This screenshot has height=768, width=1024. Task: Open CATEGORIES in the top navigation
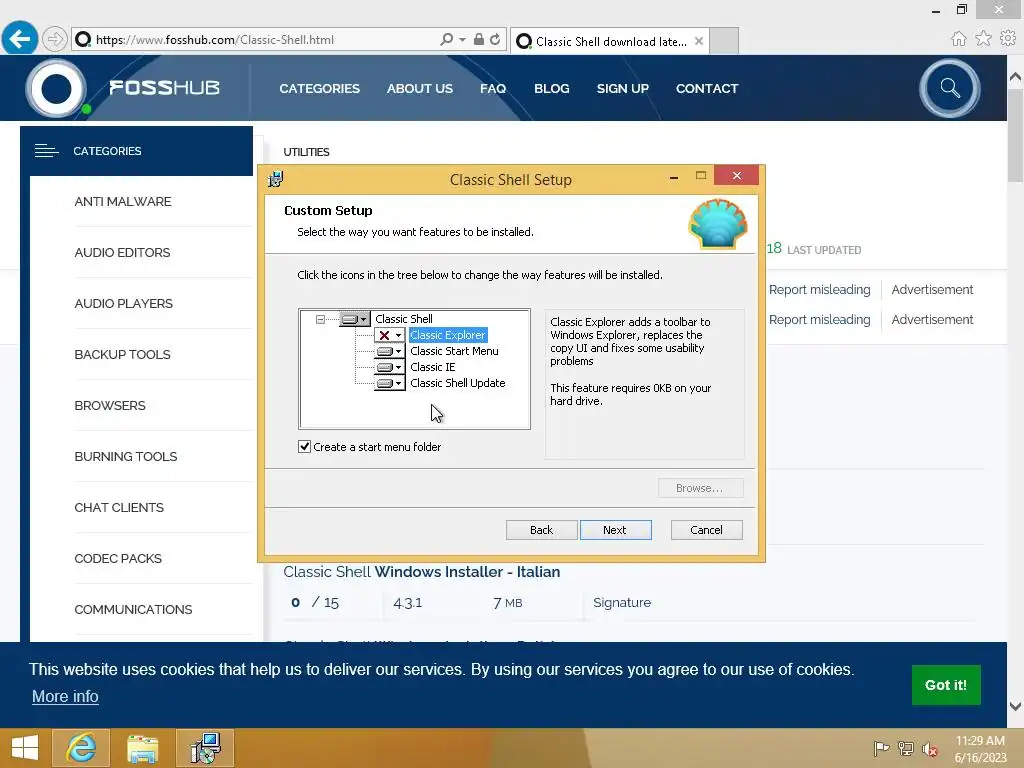click(x=319, y=88)
